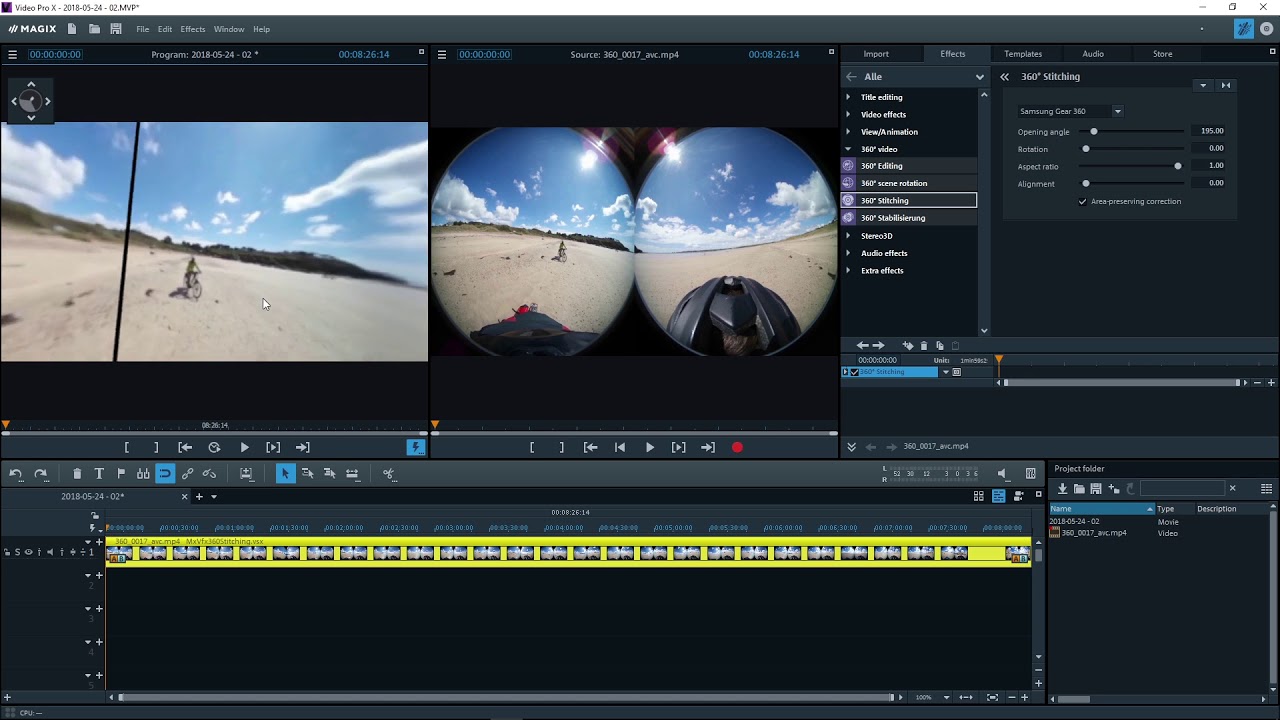Click the new project file icon

(71, 29)
